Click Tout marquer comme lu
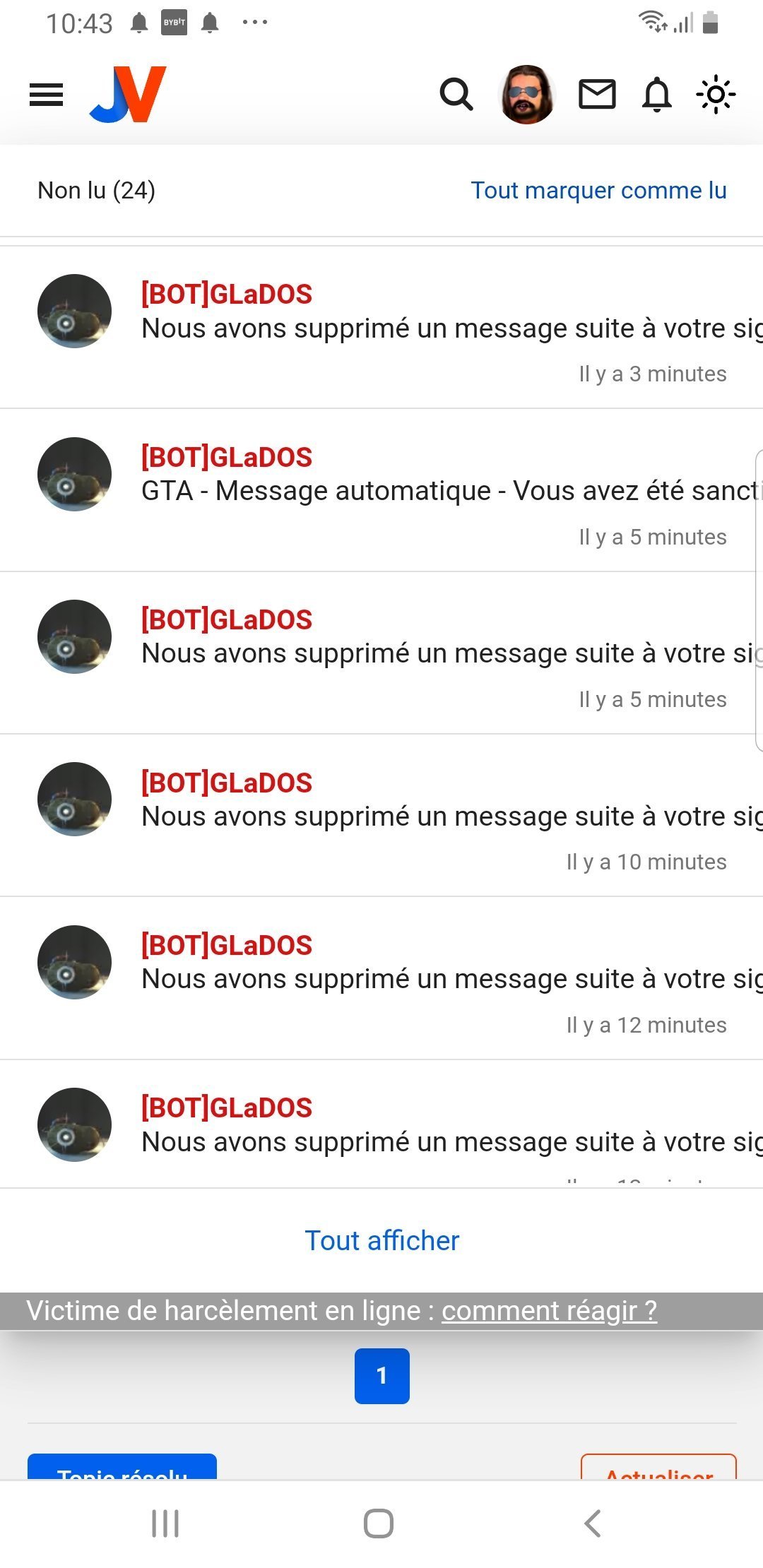 click(x=598, y=190)
